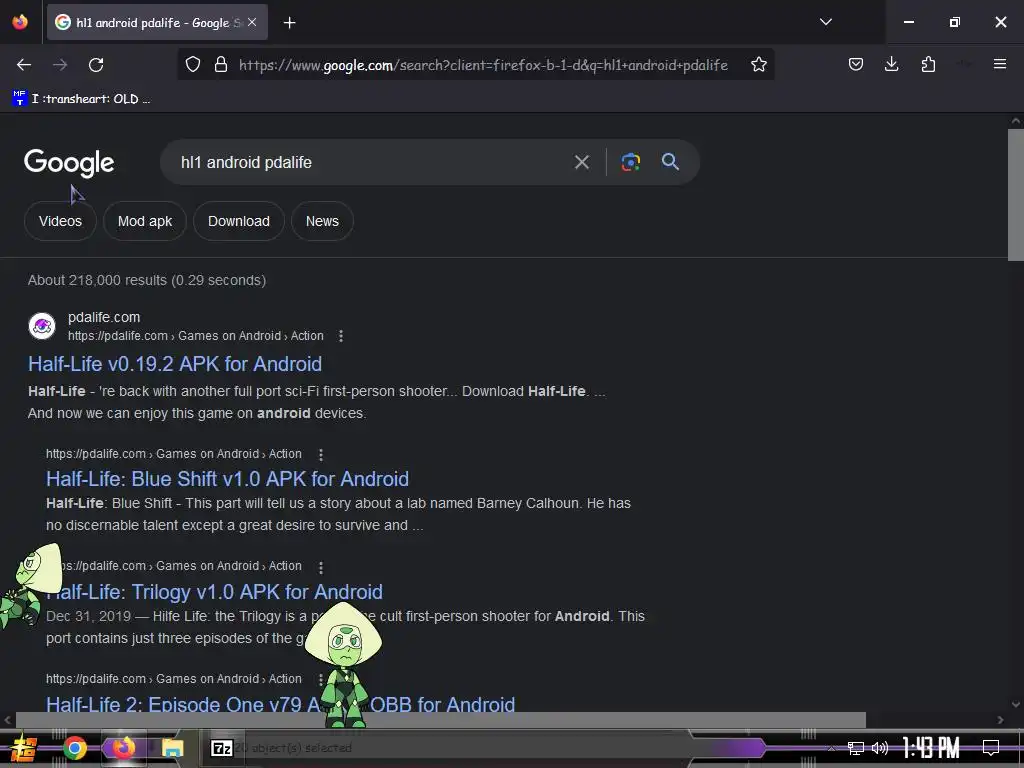This screenshot has height=768, width=1024.
Task: Open a new tab with the plus button
Action: (x=289, y=23)
